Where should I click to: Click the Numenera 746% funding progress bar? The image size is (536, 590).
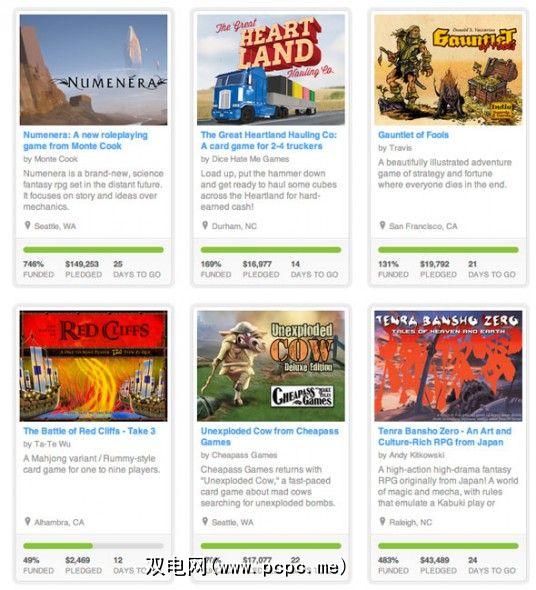93,249
